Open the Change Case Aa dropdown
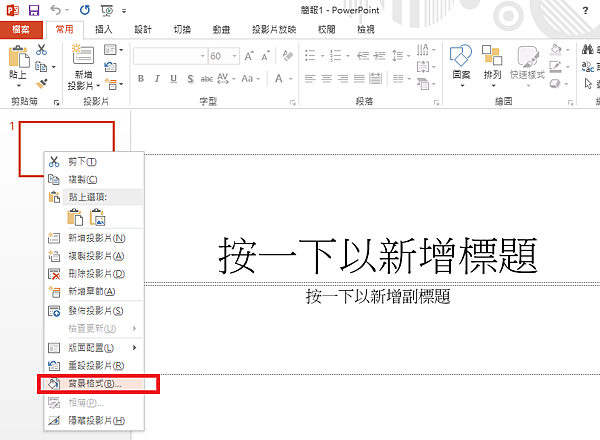Image resolution: width=600 pixels, height=440 pixels. click(251, 79)
